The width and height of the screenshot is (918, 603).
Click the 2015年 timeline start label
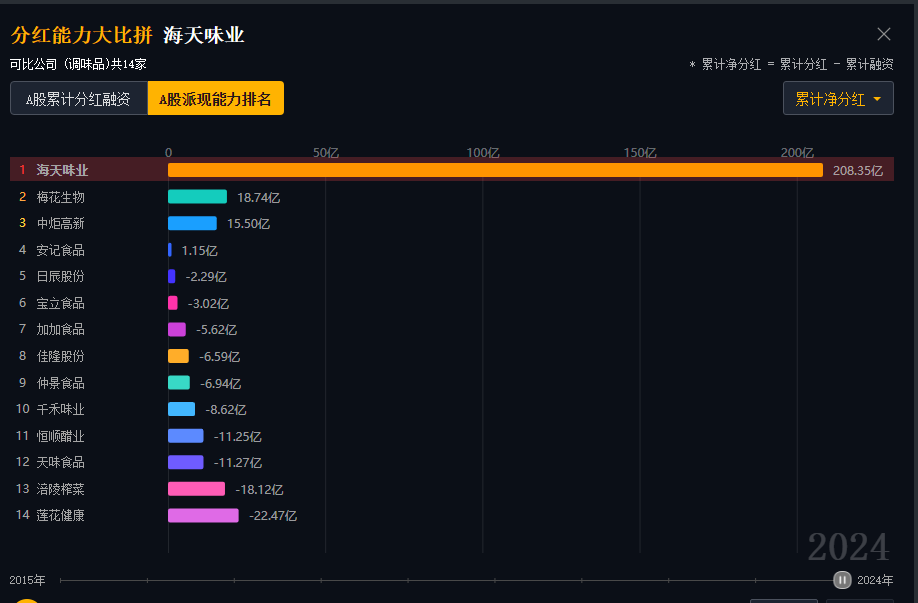click(x=28, y=580)
